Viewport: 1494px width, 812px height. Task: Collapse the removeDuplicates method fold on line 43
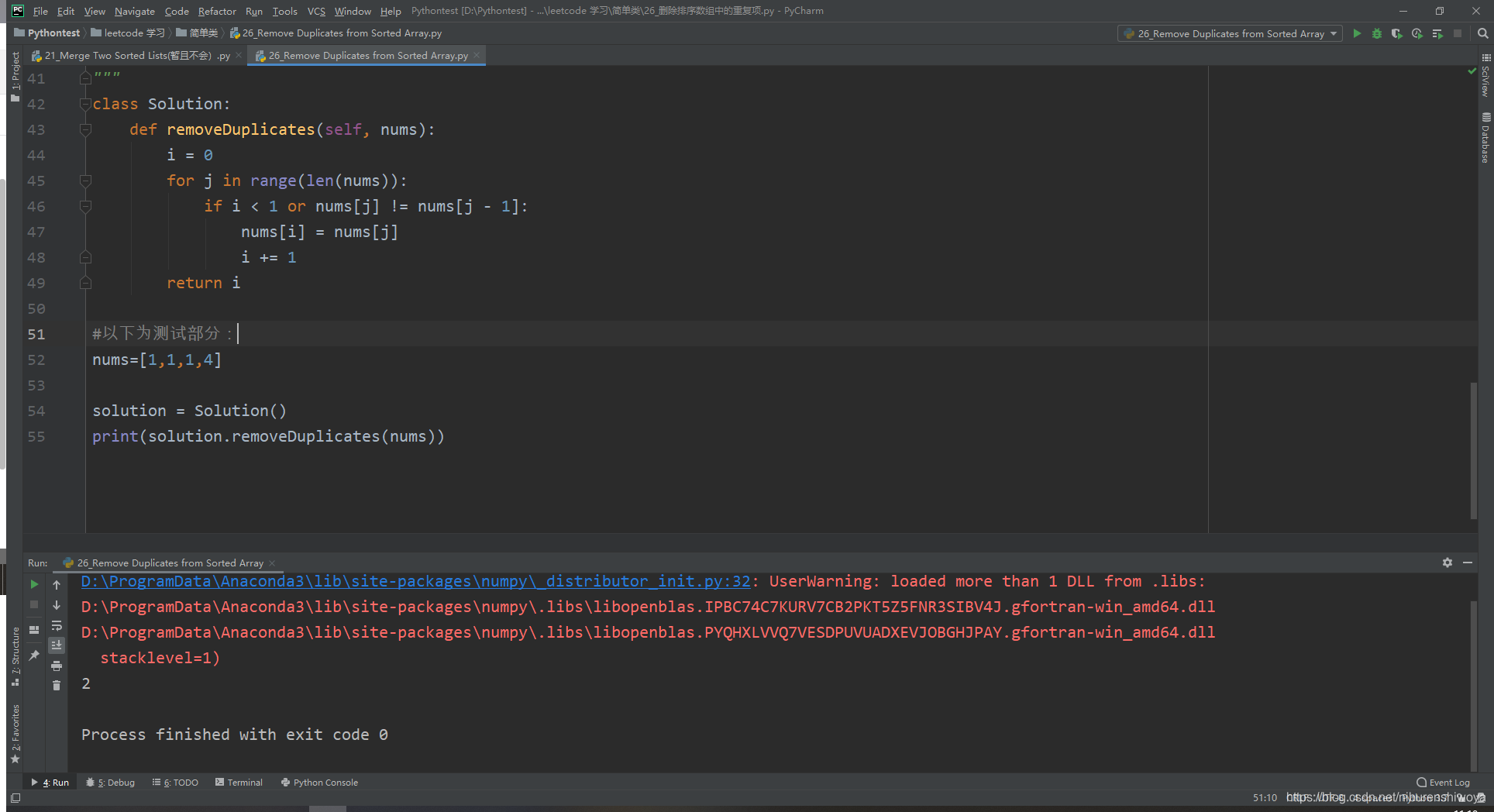(85, 129)
